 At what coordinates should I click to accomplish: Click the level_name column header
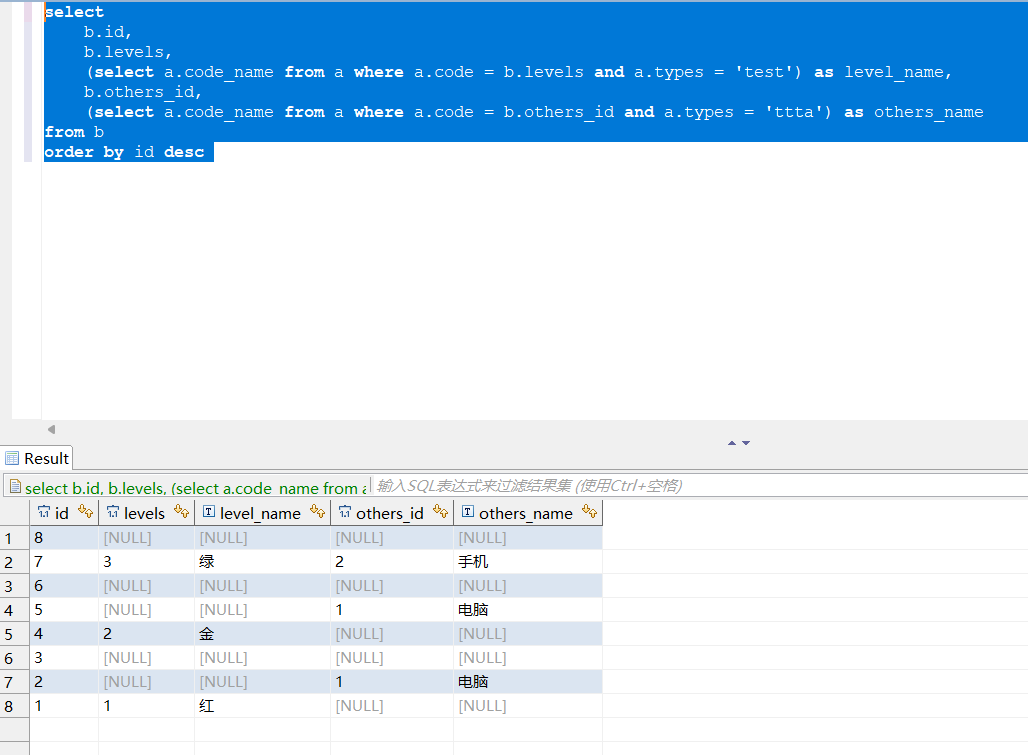click(260, 513)
